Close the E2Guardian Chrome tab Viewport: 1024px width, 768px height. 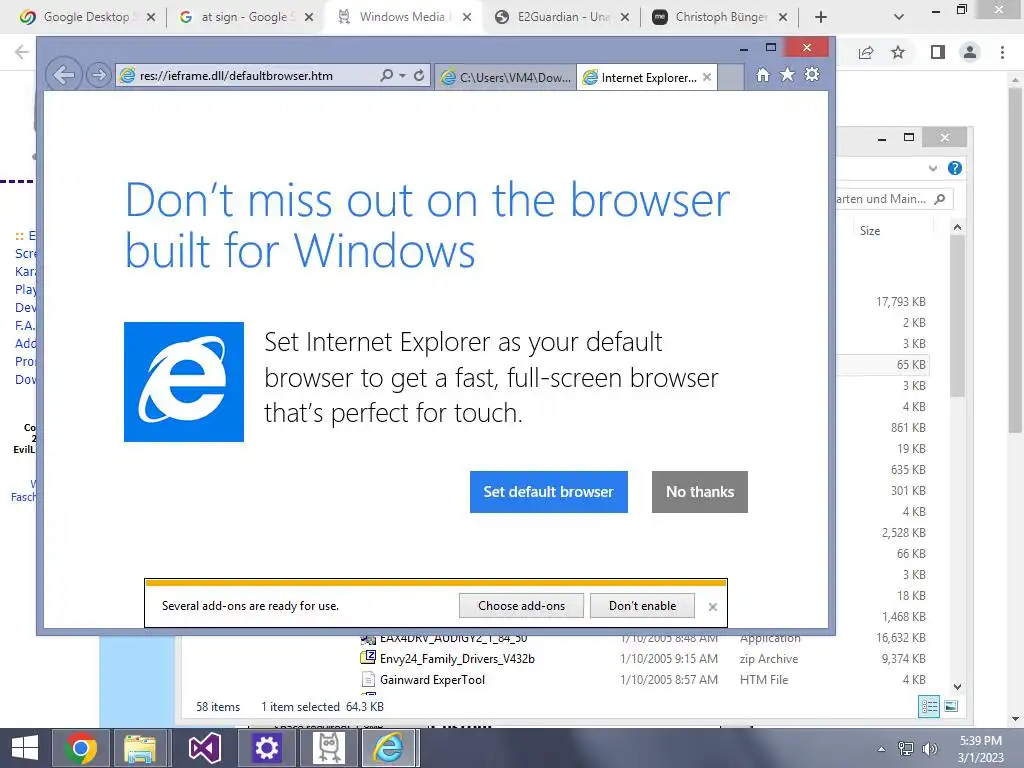click(x=625, y=17)
